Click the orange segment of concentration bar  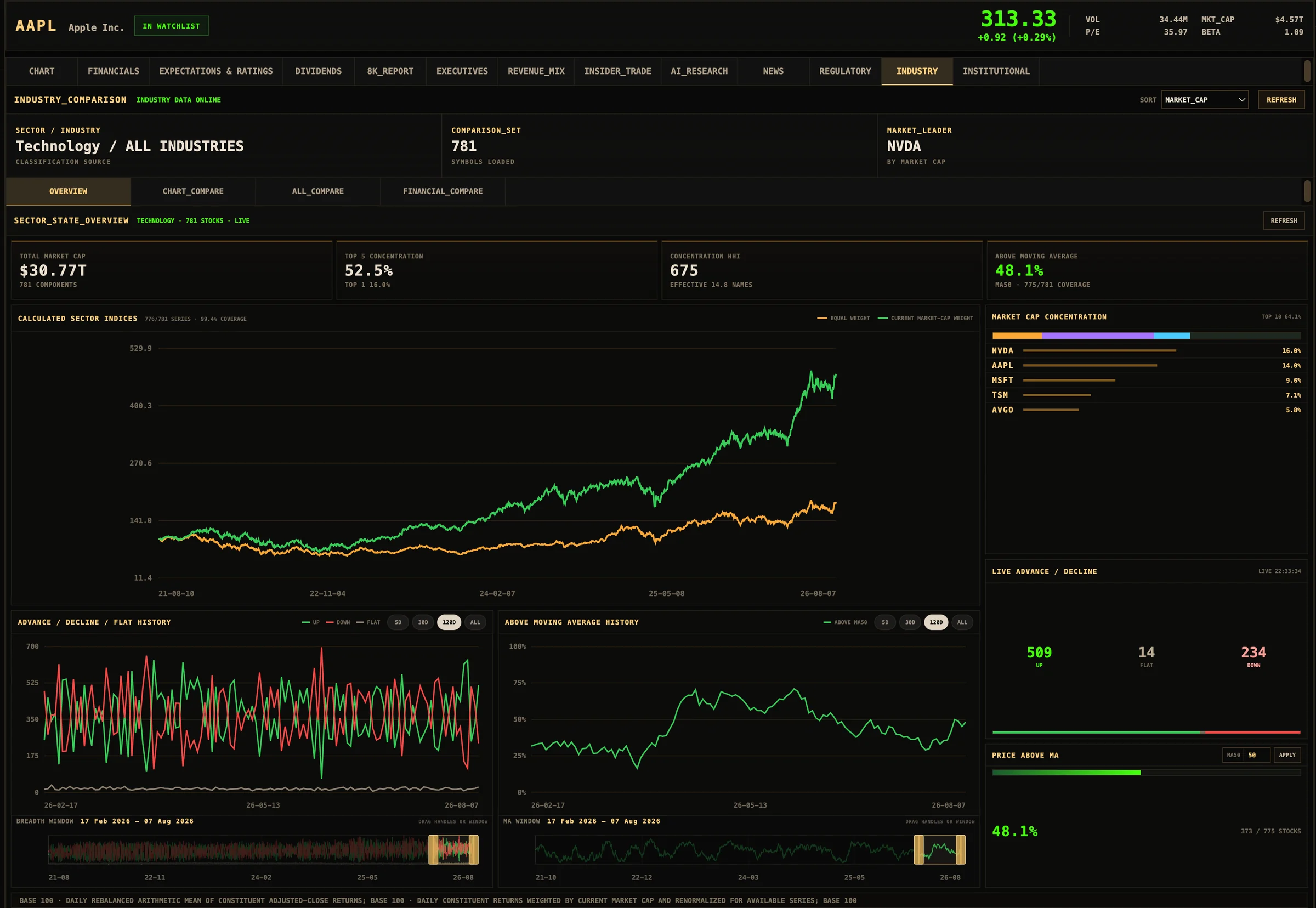1017,336
